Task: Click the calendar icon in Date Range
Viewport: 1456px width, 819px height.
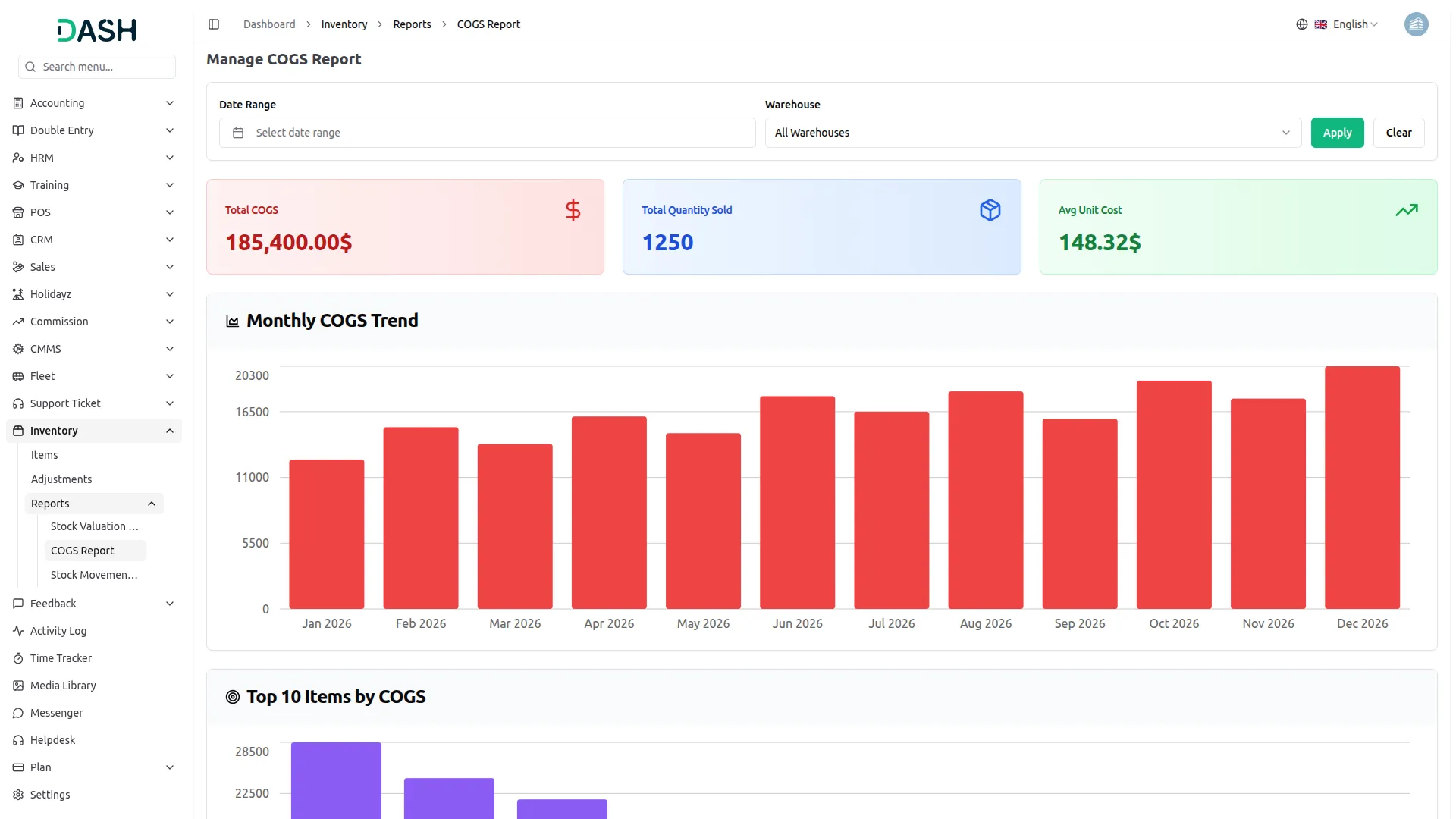Action: (x=238, y=133)
